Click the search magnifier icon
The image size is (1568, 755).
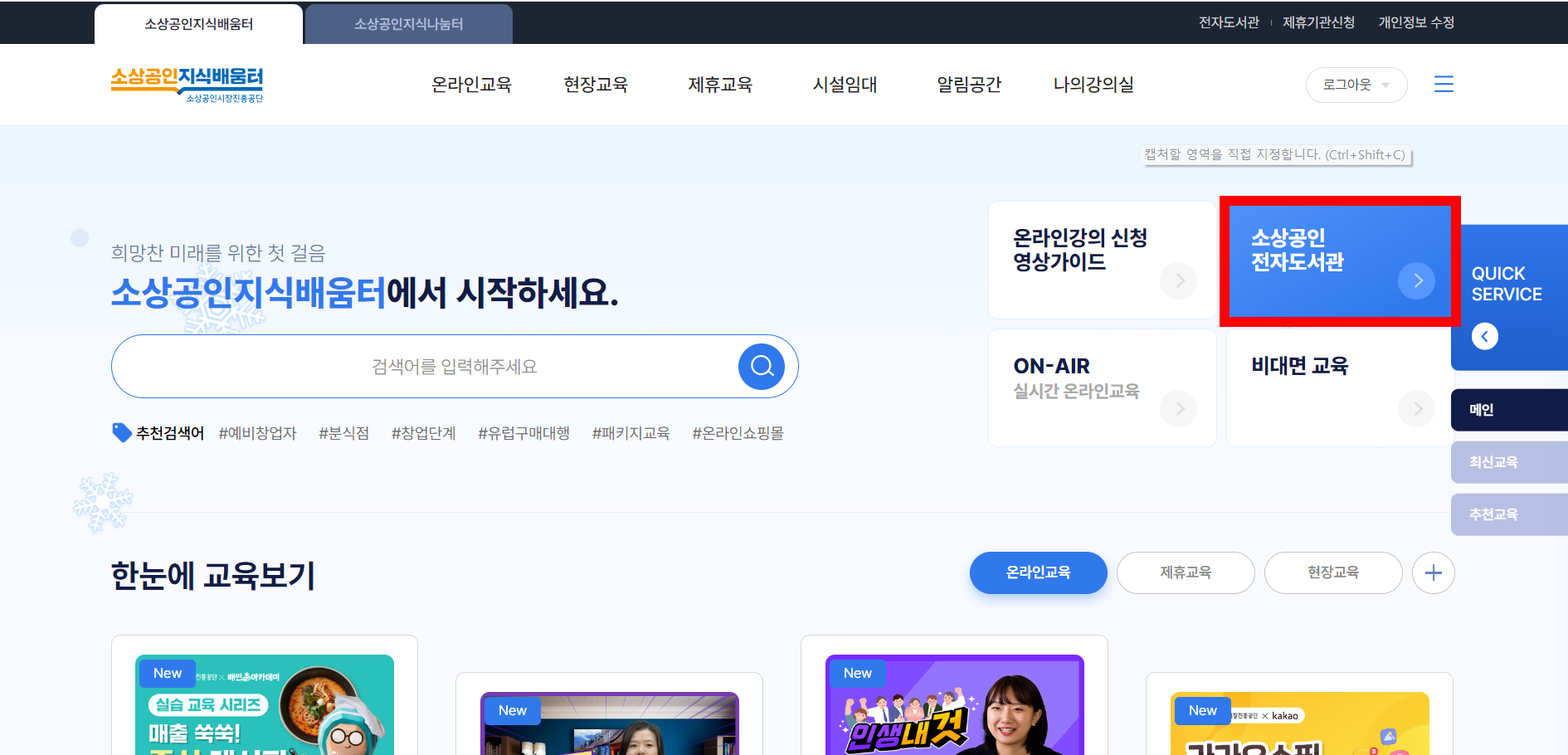[x=761, y=366]
